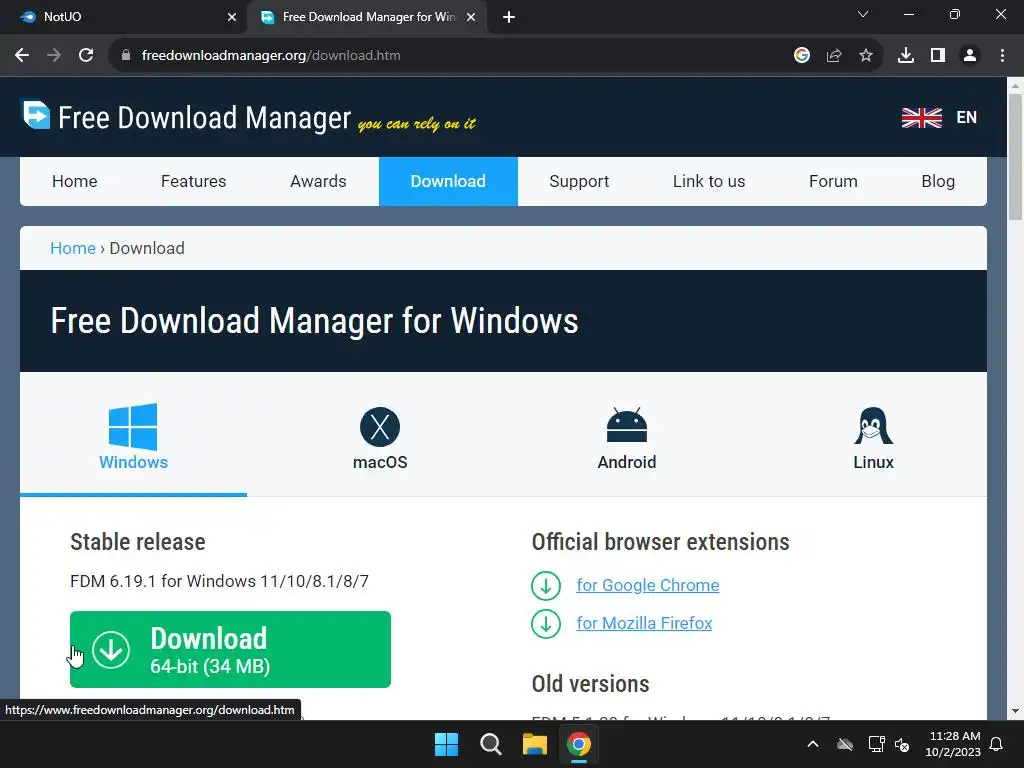Open taskbar Search icon
Viewport: 1024px width, 768px height.
[490, 744]
